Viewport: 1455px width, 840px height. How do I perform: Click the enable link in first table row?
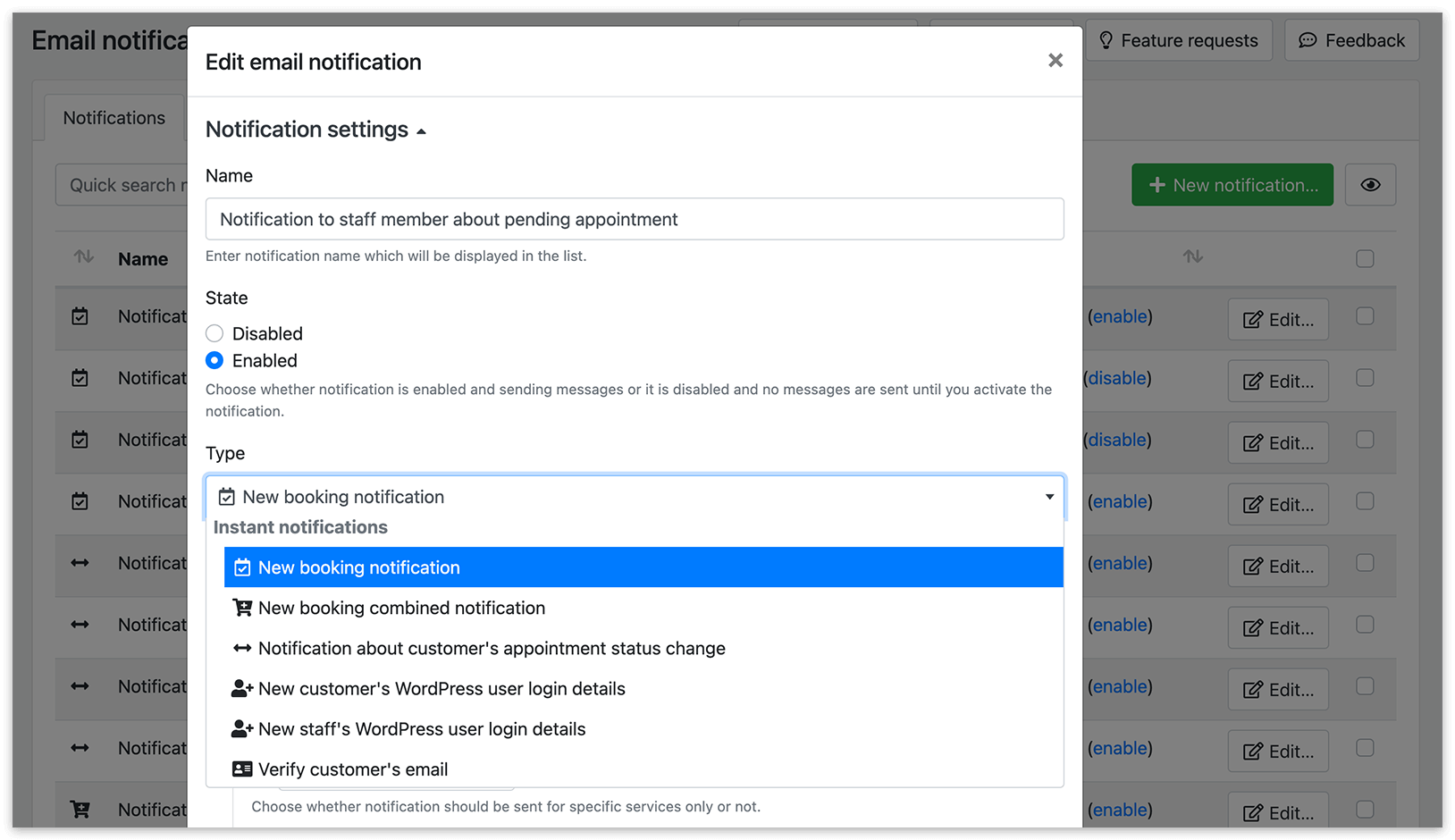tap(1120, 316)
